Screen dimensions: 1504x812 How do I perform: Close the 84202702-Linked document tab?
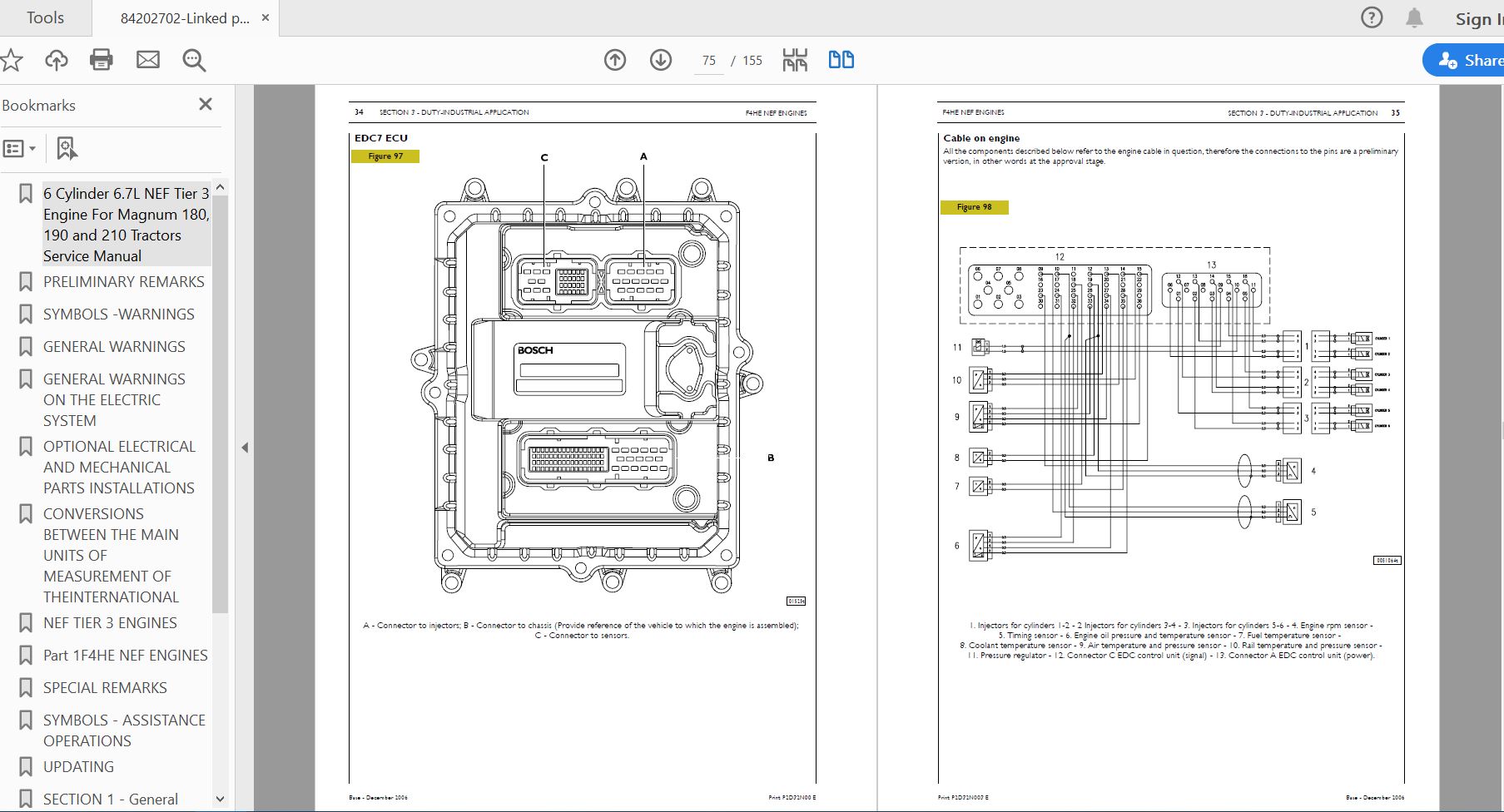pyautogui.click(x=266, y=17)
